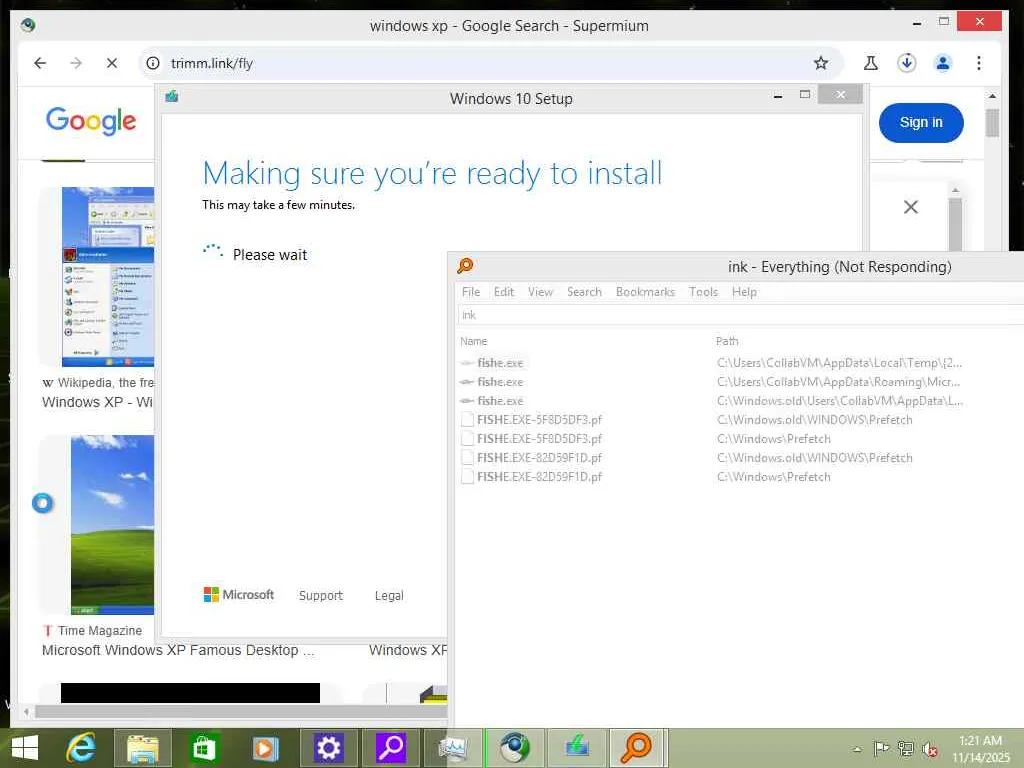Open the Search menu in Everything
The image size is (1024, 768).
tap(584, 292)
